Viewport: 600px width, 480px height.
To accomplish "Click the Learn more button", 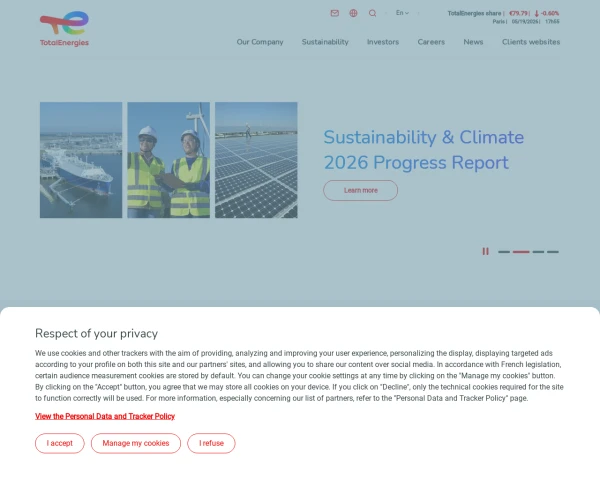I will tap(360, 190).
